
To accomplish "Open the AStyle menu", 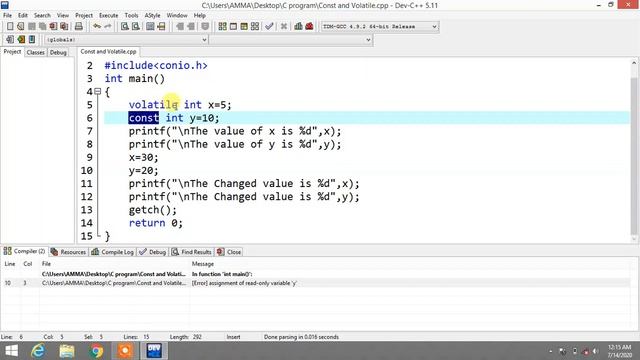I will click(152, 16).
